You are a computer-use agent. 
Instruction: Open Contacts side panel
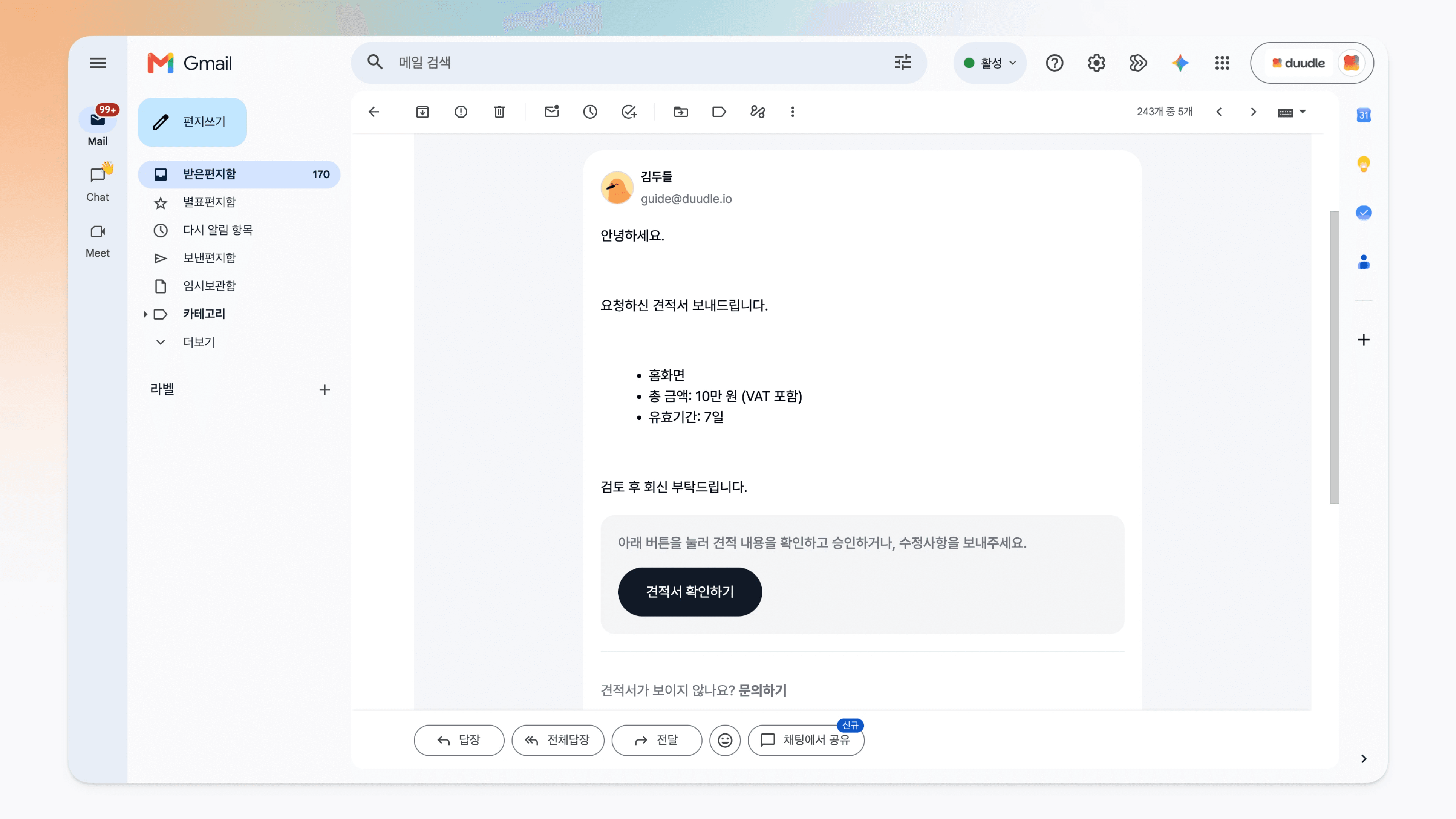(x=1363, y=262)
